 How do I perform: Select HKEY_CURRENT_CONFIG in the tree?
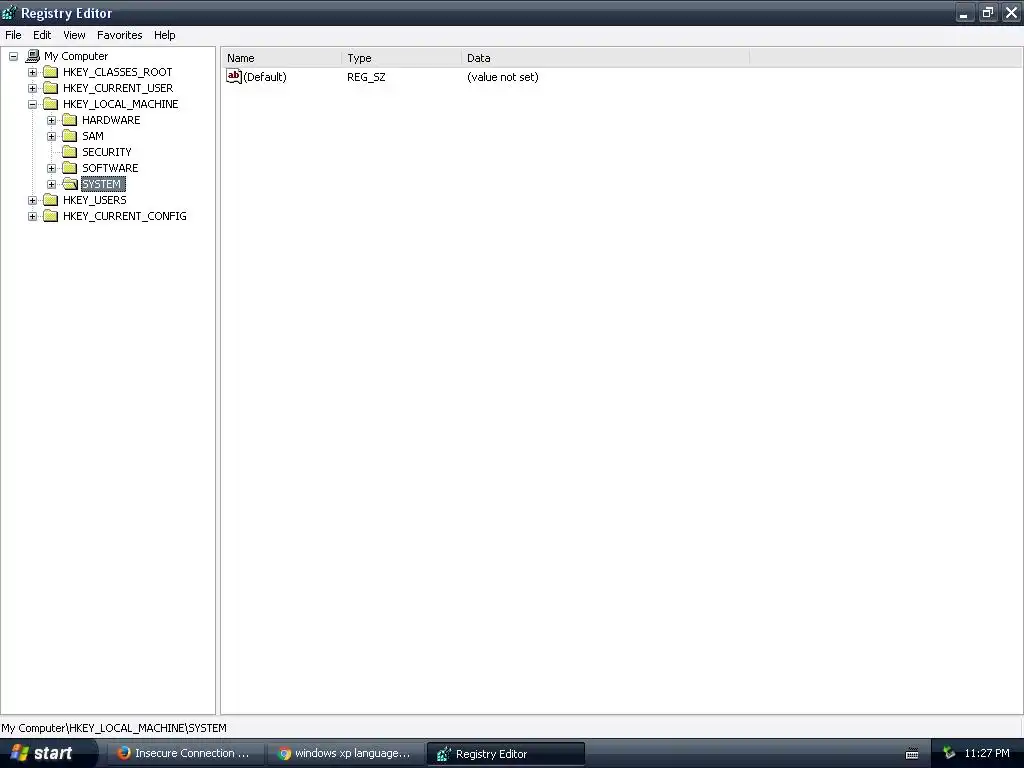coord(125,216)
